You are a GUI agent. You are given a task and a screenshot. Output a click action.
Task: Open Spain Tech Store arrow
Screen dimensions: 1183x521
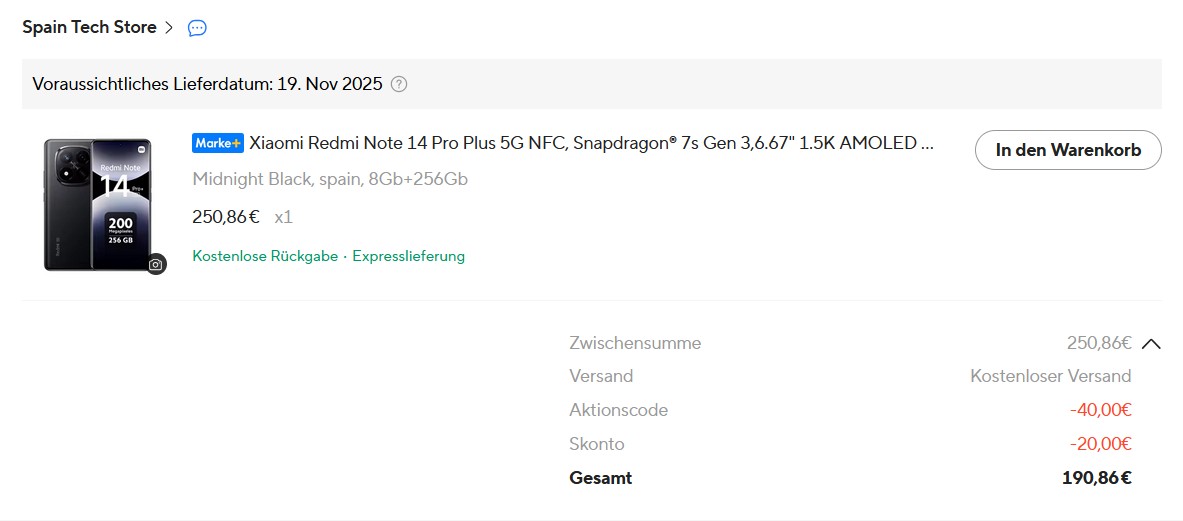[168, 28]
